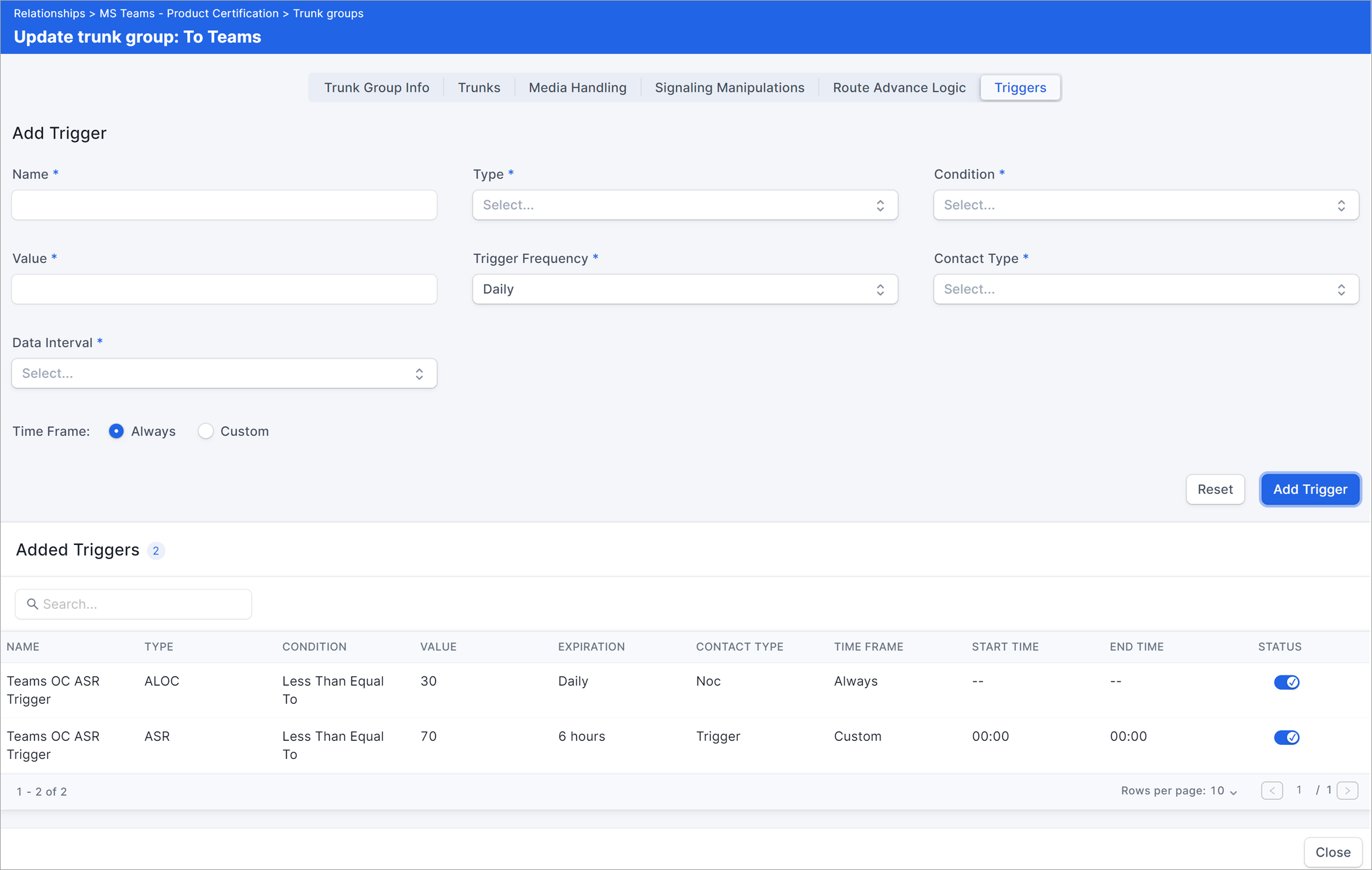Click the Add Trigger button
Screen dimensions: 1372x870
(x=1309, y=489)
